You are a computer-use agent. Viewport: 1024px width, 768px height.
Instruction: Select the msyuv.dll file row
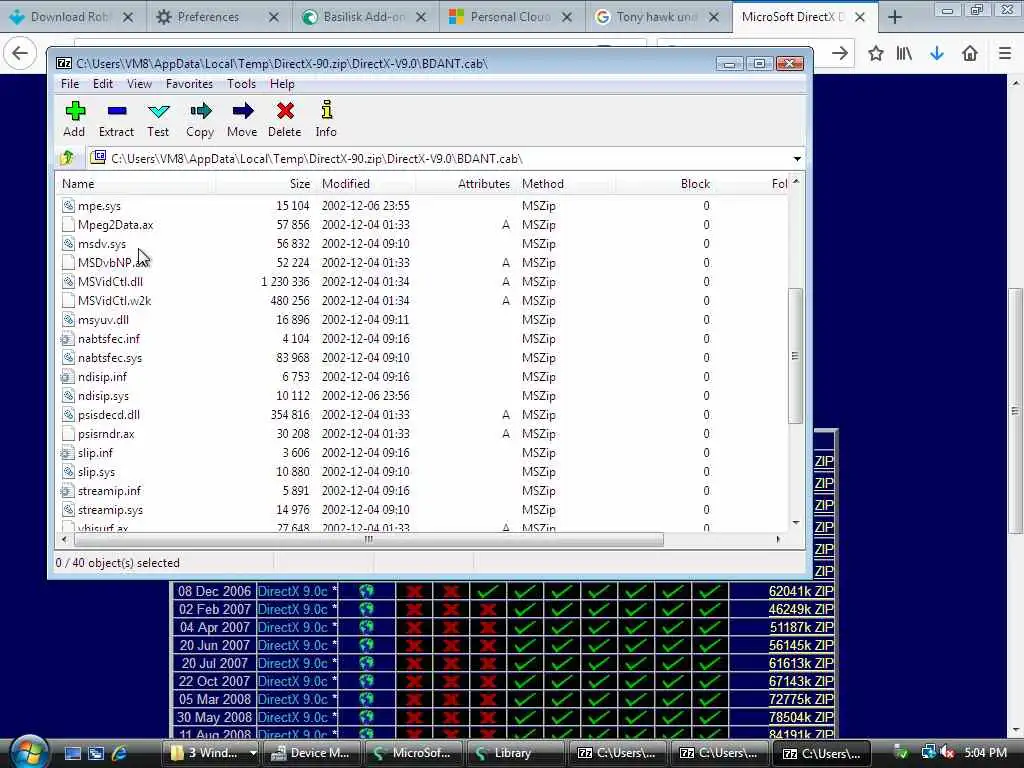421,320
